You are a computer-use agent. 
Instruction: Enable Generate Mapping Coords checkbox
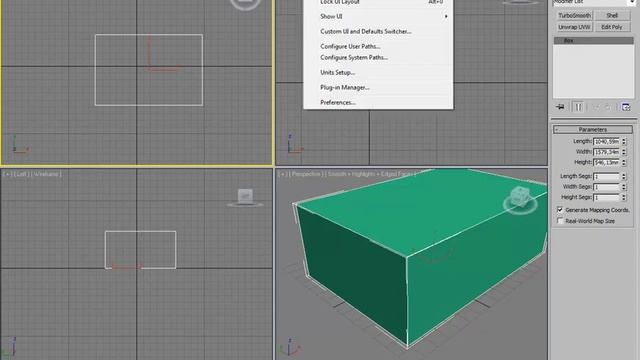click(560, 209)
